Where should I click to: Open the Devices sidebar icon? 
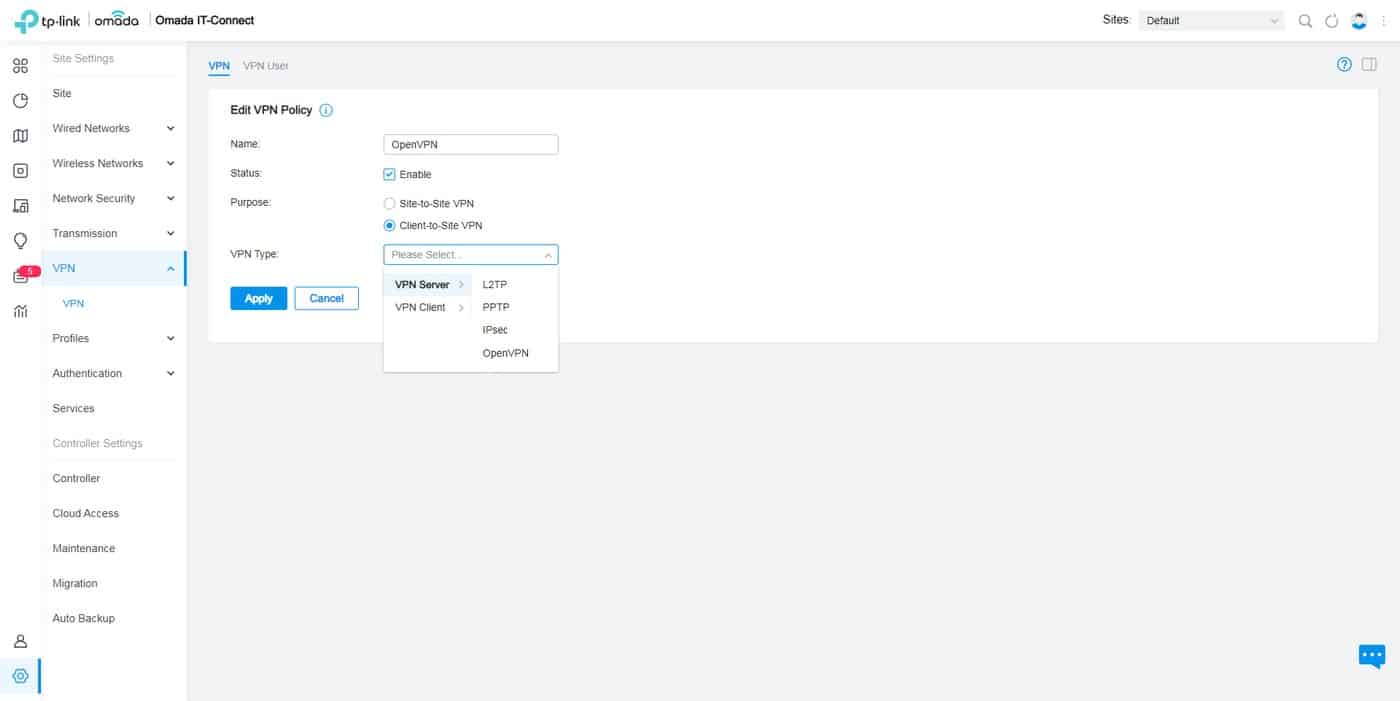click(20, 171)
